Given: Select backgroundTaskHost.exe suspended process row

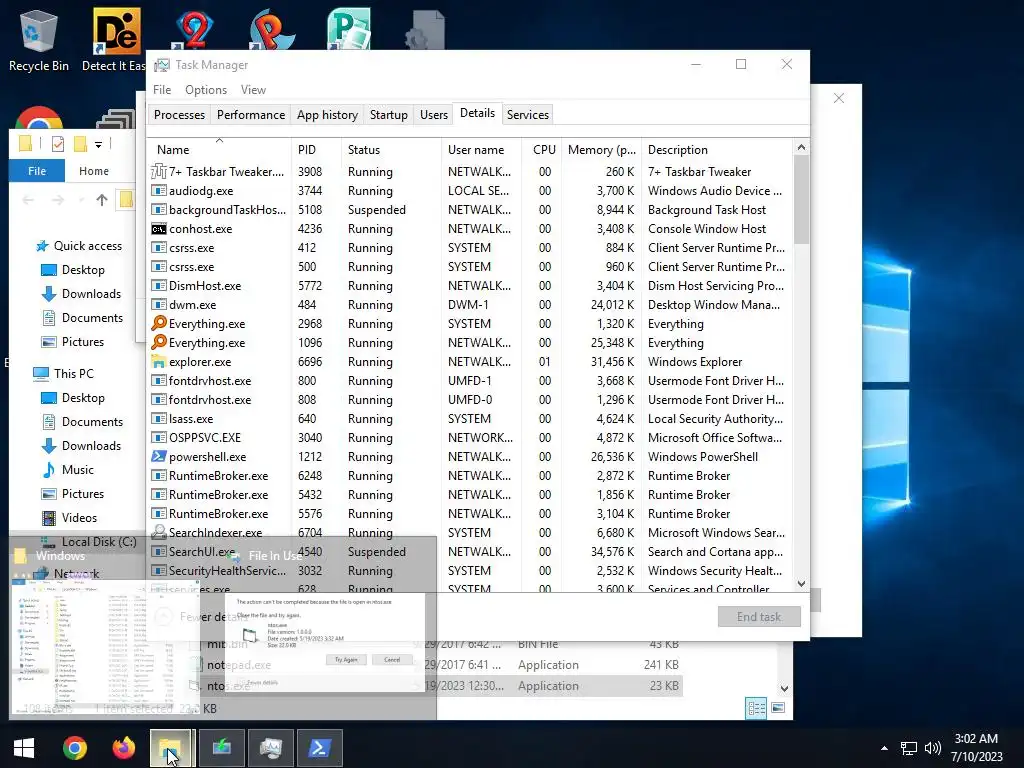Looking at the screenshot, I should click(x=470, y=210).
